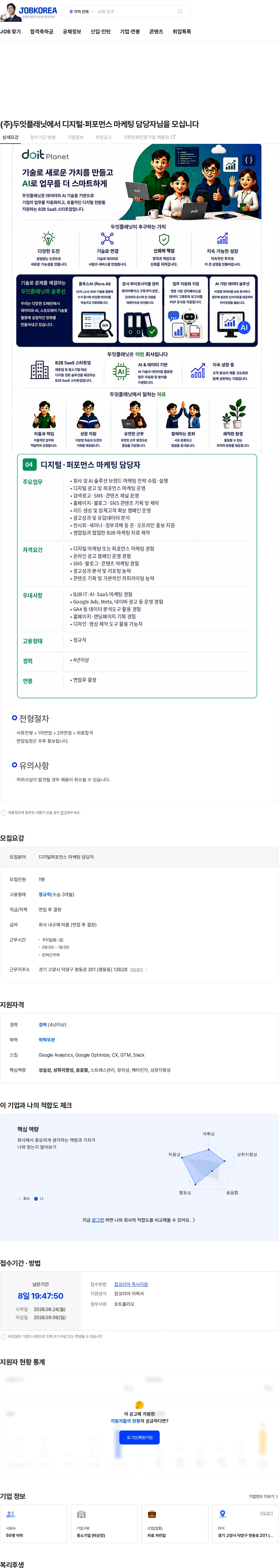Click 정규직 employment type link

[44, 894]
